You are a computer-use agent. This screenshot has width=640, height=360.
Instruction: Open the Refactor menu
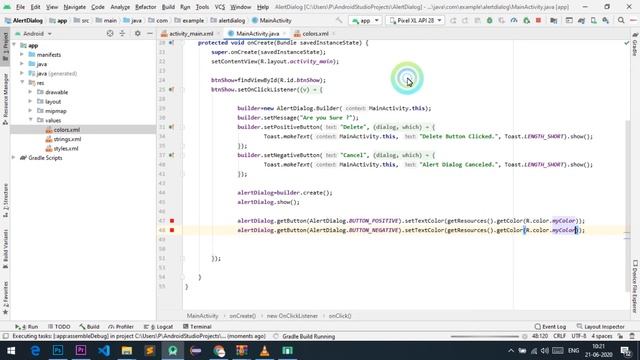coord(145,7)
